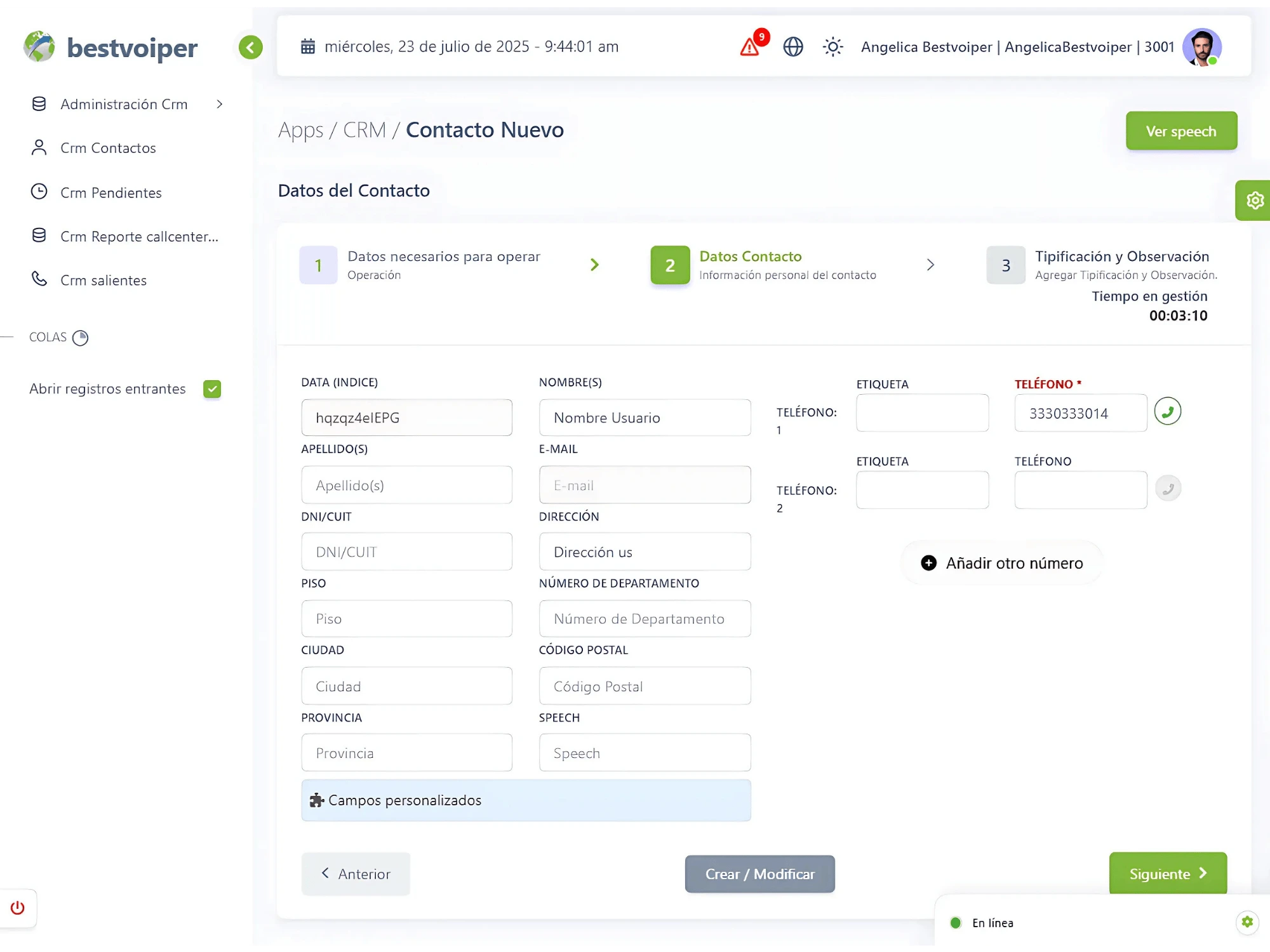Open Crm Reporte callcenter in the sidebar
Image resolution: width=1270 pixels, height=952 pixels.
124,236
